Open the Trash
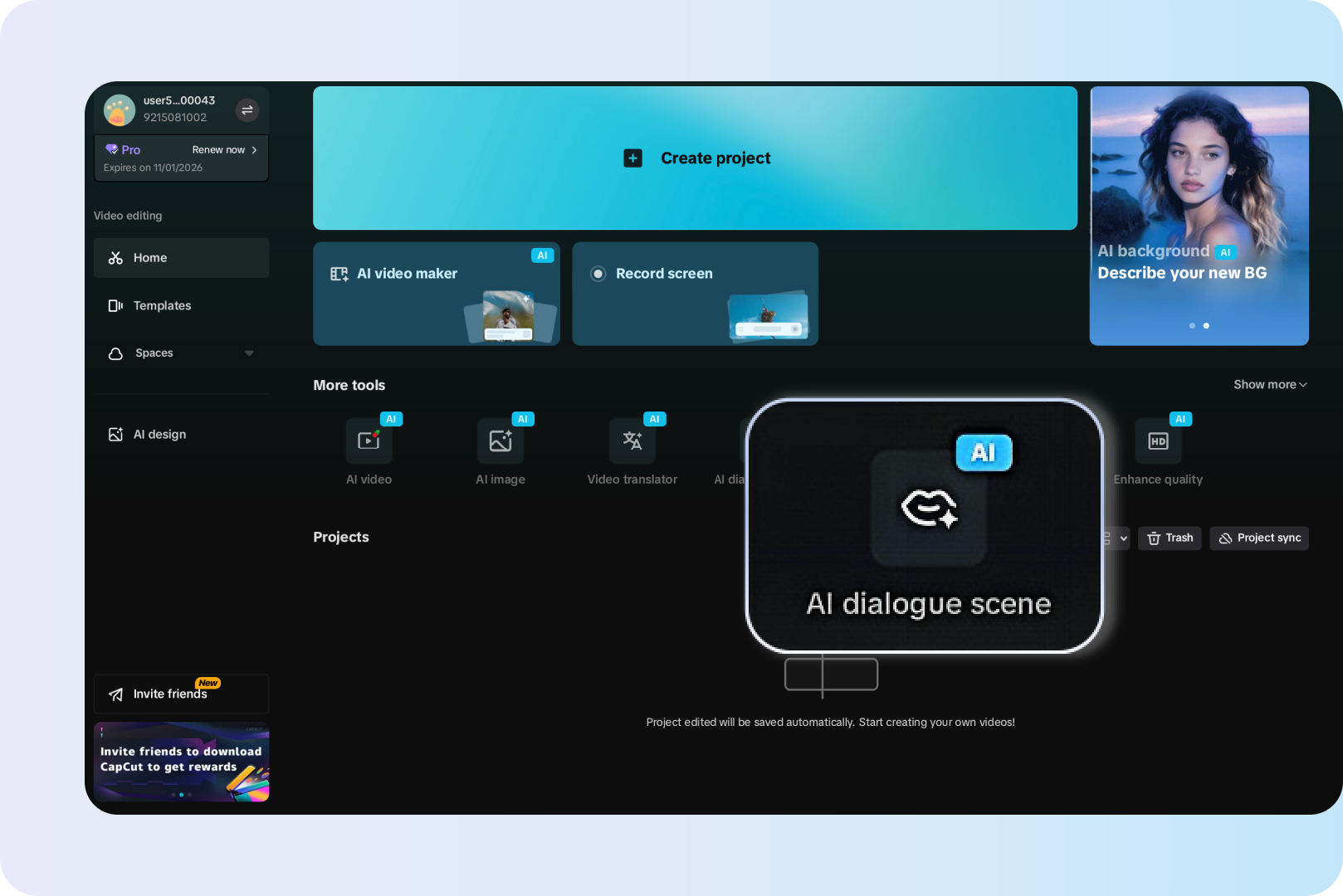 [x=1170, y=538]
